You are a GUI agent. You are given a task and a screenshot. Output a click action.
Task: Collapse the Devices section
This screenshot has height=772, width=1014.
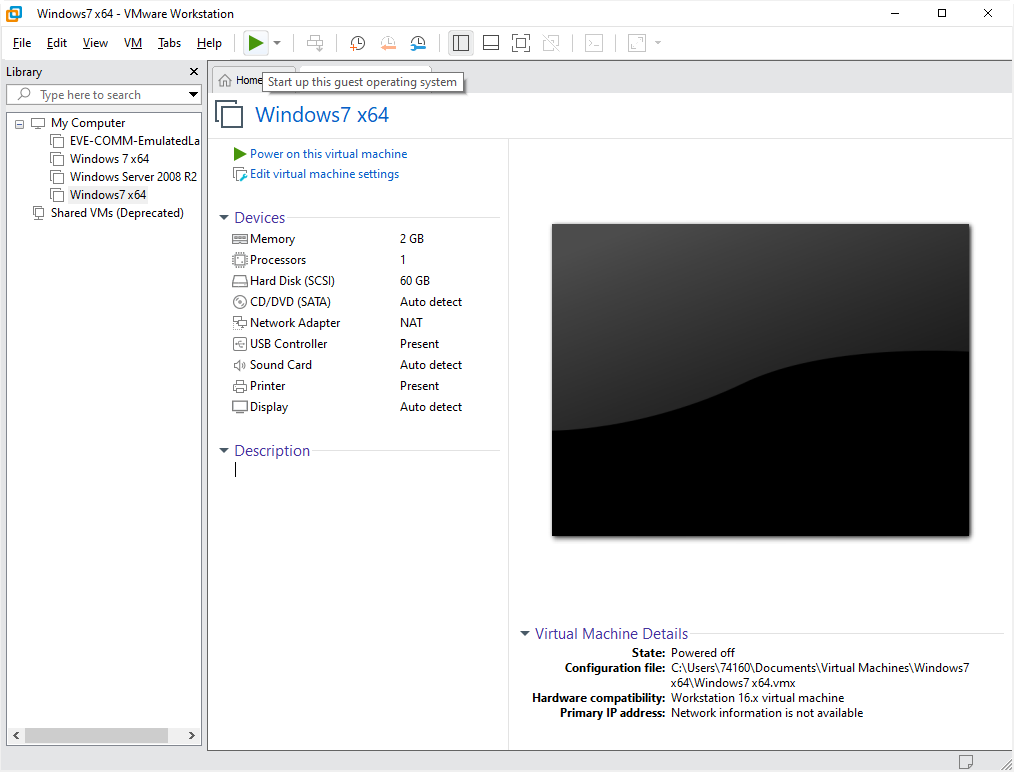(x=224, y=218)
